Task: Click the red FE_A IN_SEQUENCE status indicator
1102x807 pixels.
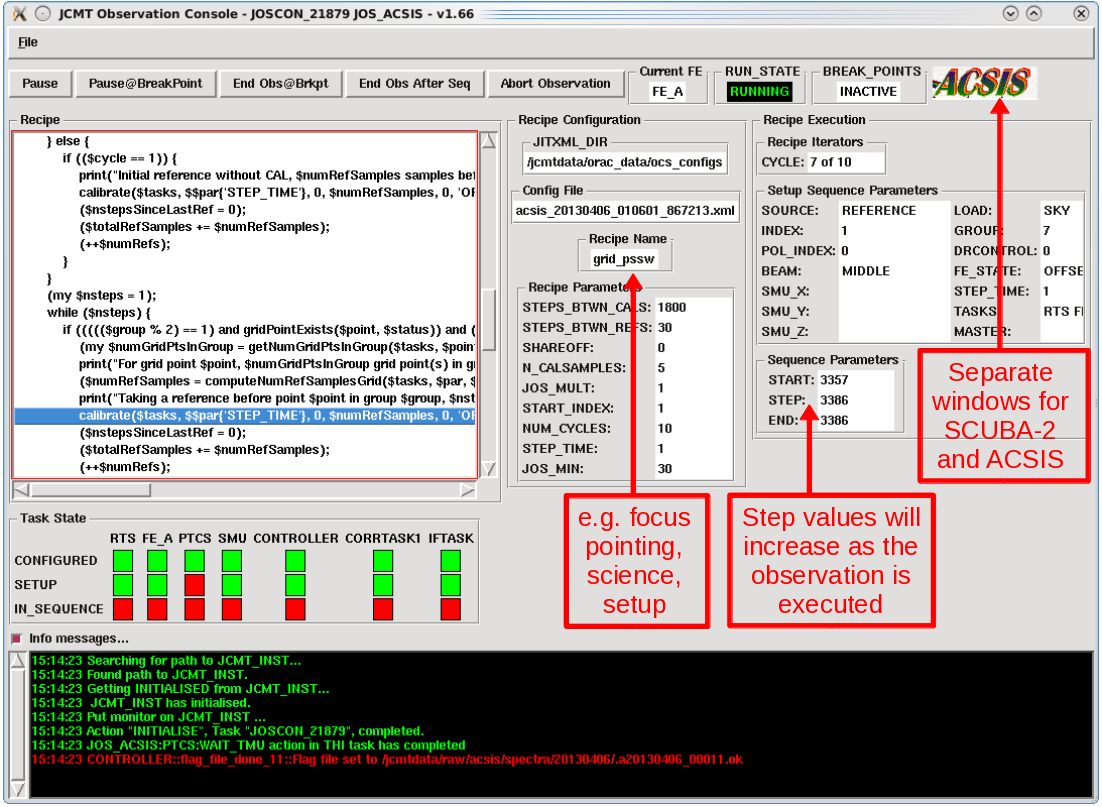Action: pos(158,608)
